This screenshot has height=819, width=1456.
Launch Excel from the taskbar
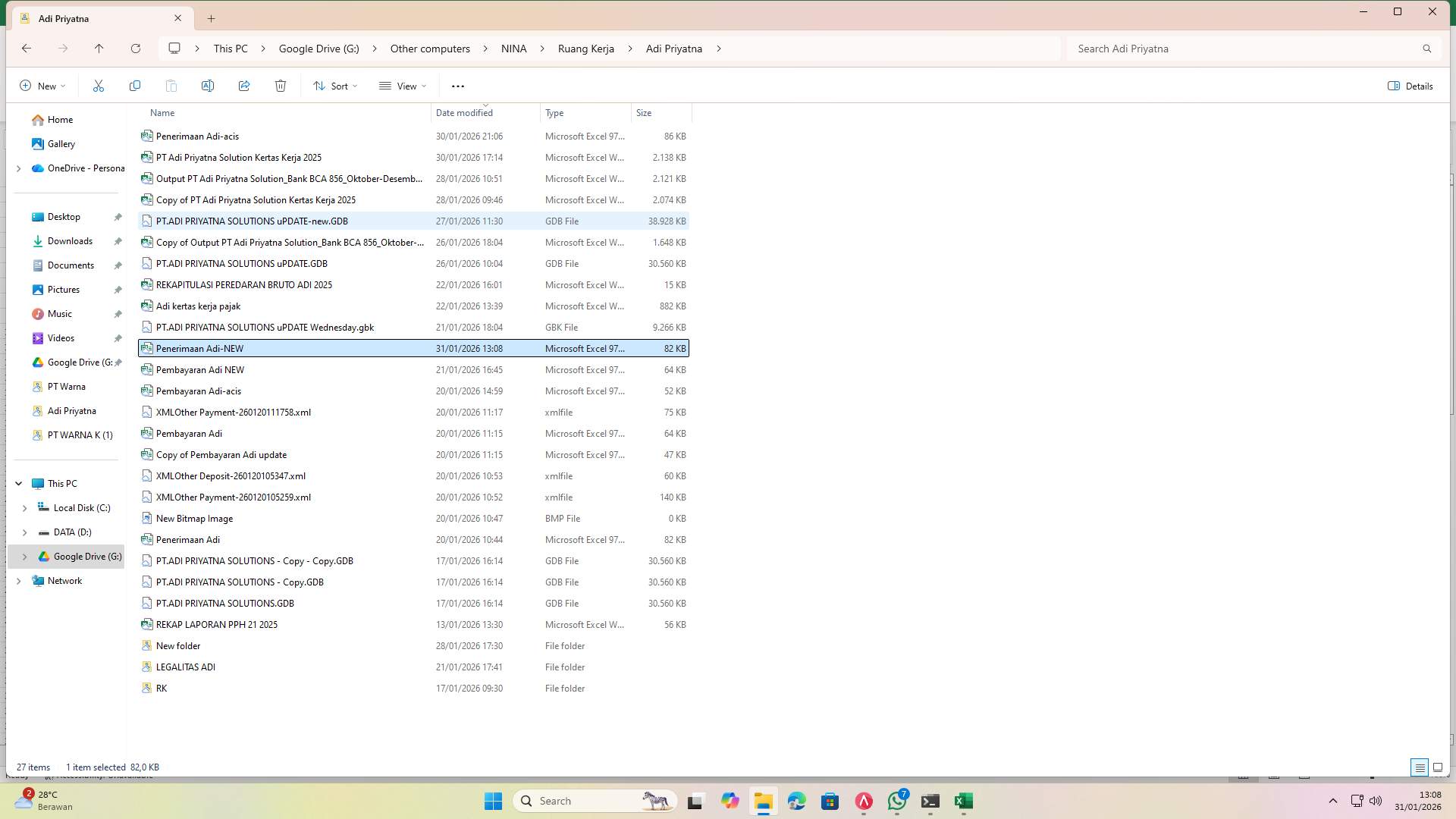963,801
